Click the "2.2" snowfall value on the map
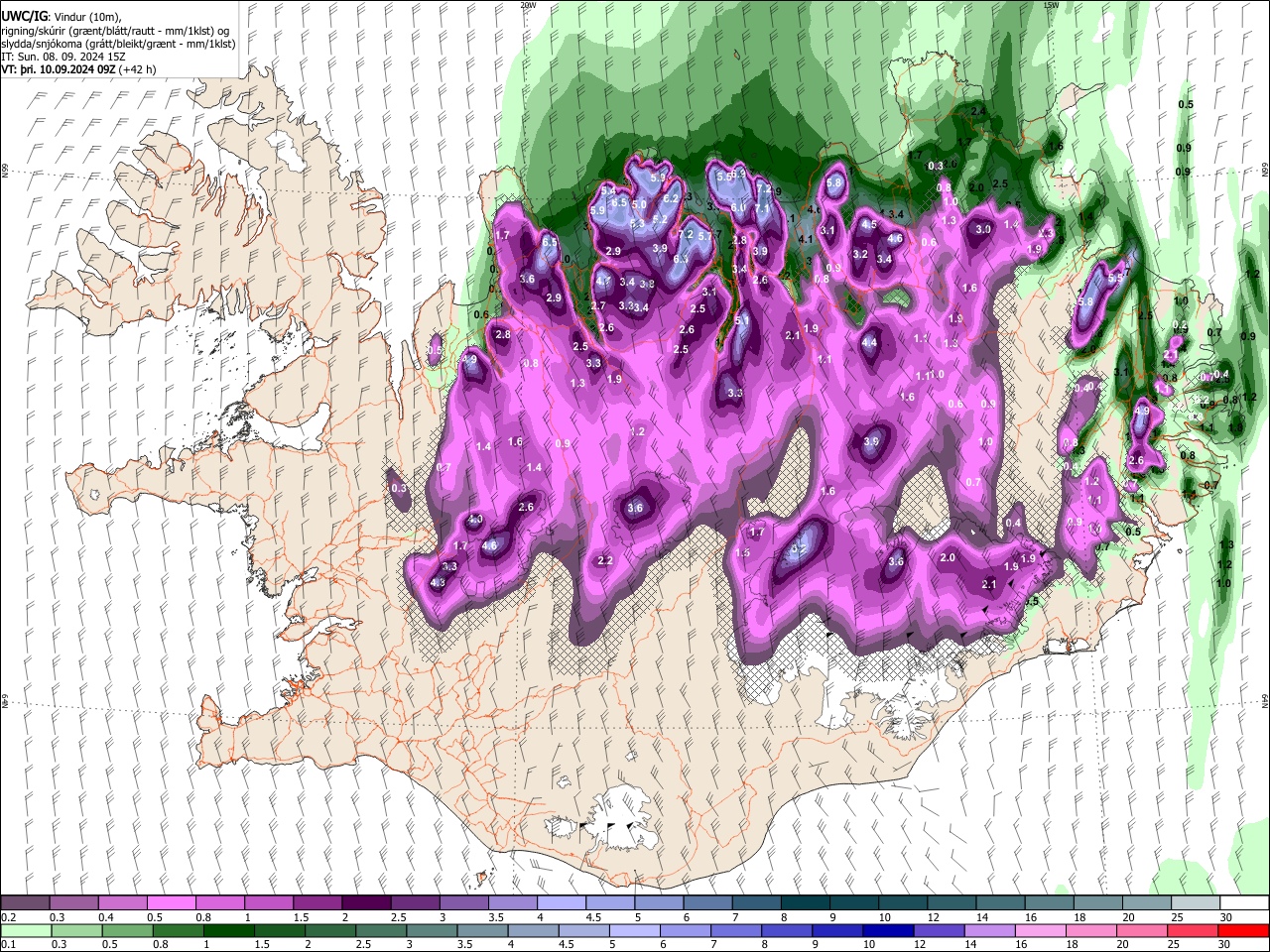This screenshot has height=952, width=1270. coord(605,561)
